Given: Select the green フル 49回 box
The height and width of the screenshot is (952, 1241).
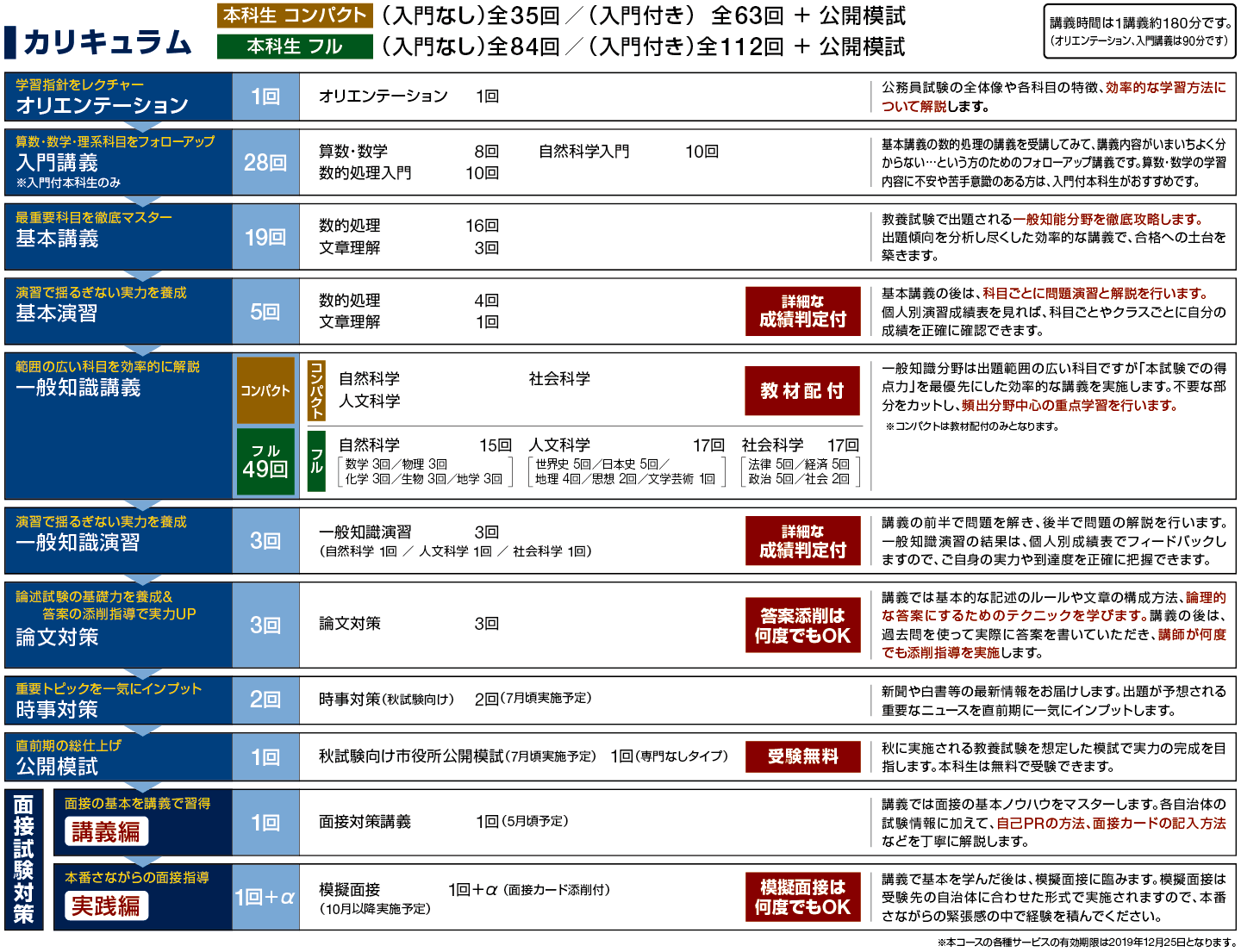Looking at the screenshot, I should coord(265,462).
